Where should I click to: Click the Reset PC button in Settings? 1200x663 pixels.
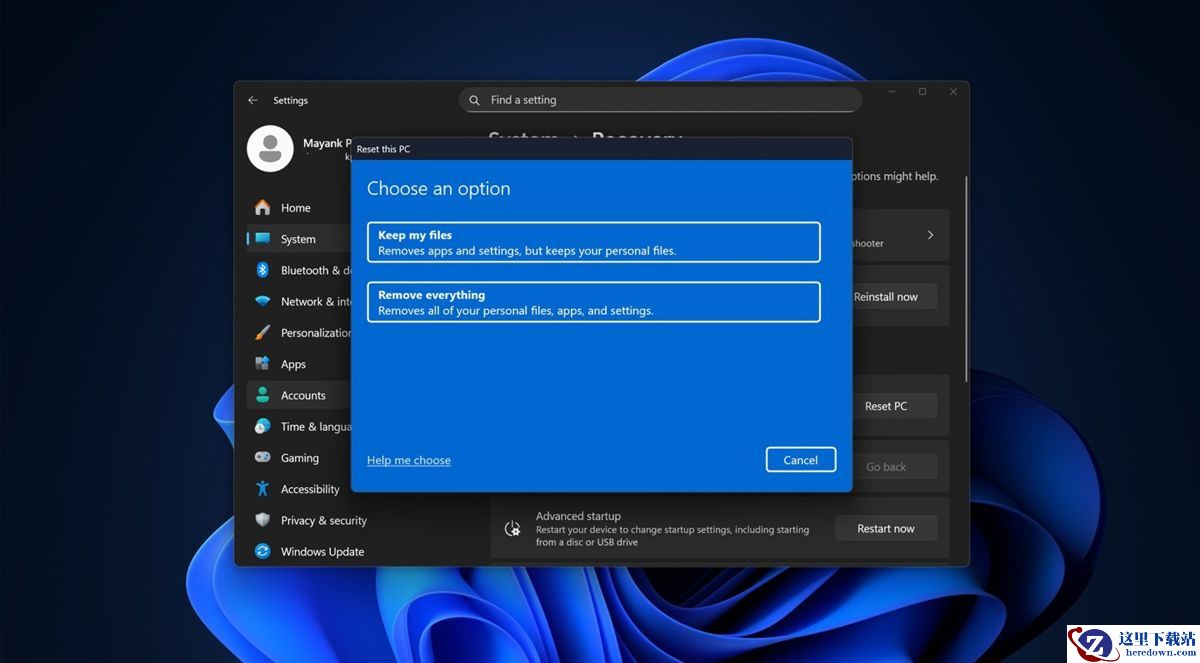(x=885, y=406)
